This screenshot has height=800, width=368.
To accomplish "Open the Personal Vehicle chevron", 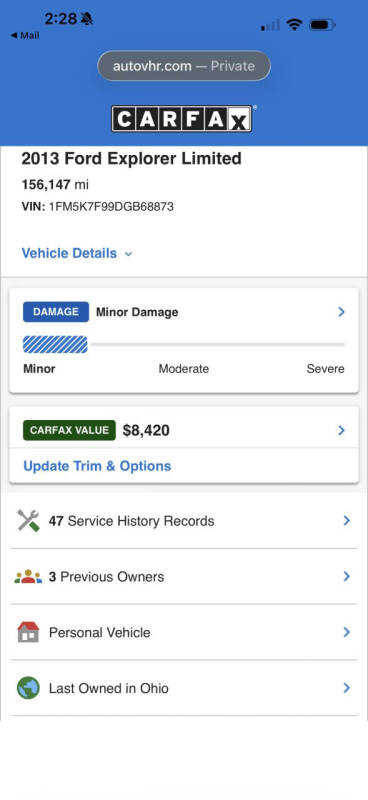I will tap(347, 632).
